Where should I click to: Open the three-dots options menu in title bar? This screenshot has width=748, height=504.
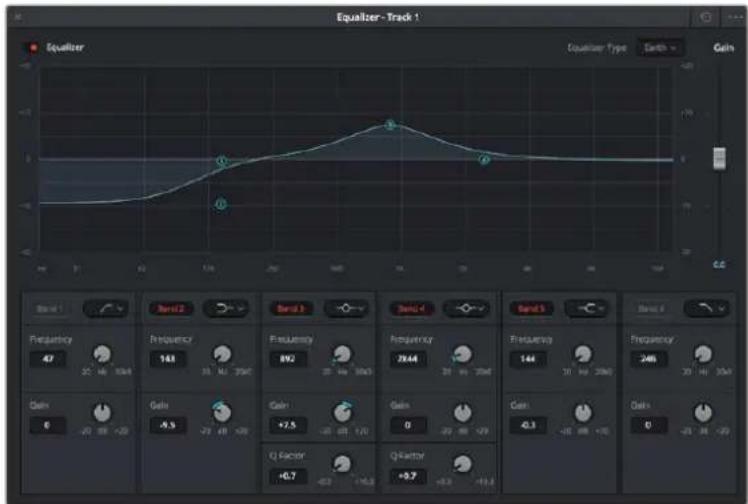coord(735,17)
